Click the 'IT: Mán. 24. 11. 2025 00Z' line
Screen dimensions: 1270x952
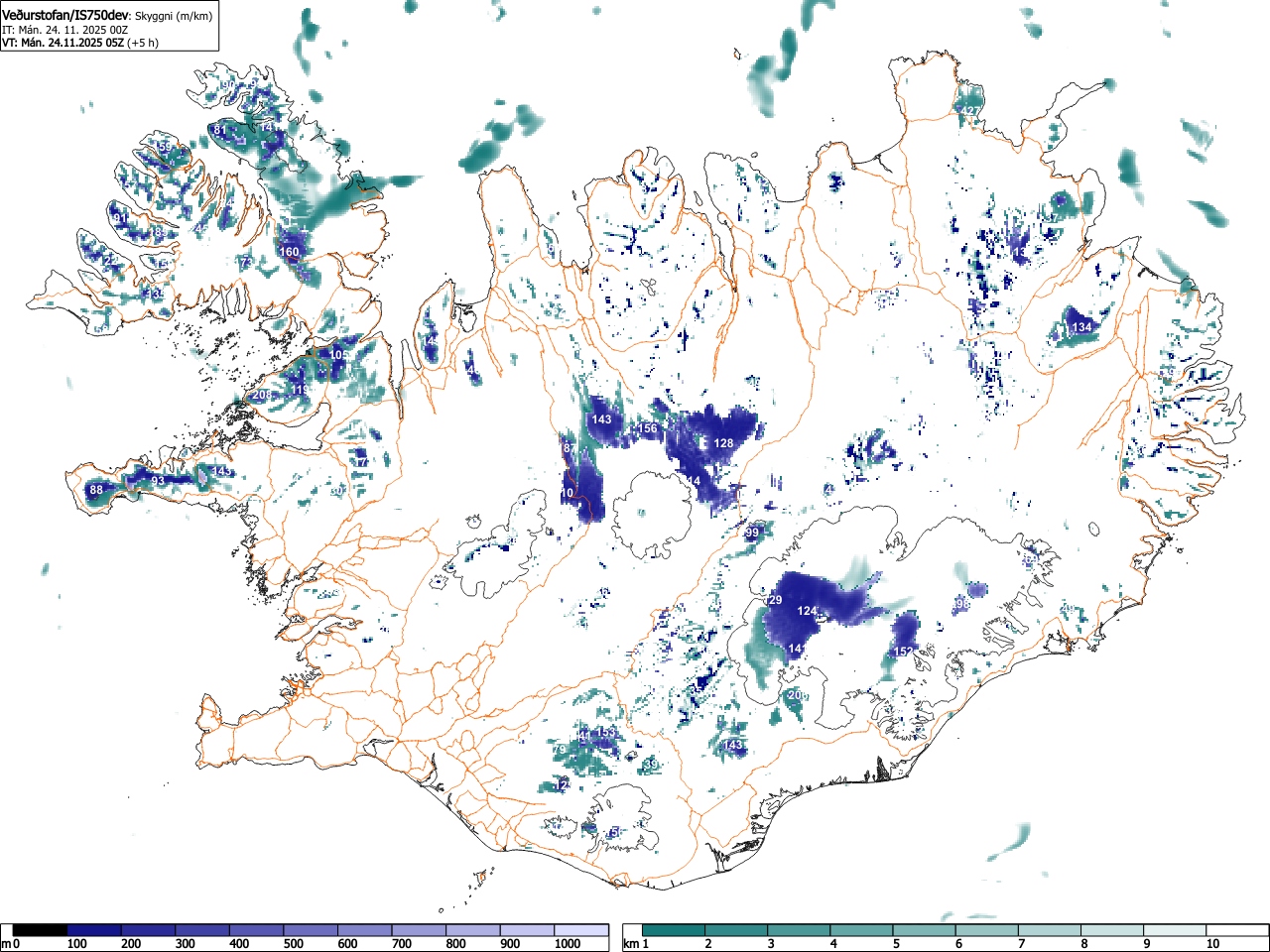pos(64,30)
